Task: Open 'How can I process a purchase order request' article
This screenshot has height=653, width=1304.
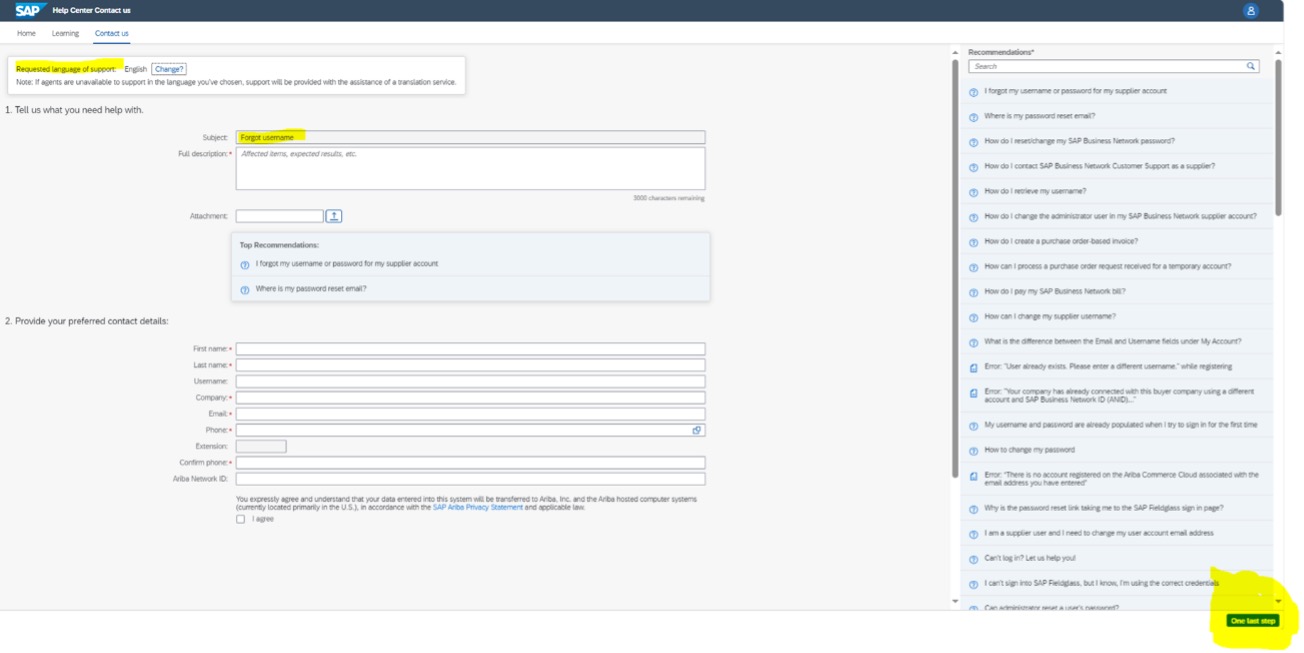Action: tap(1108, 266)
